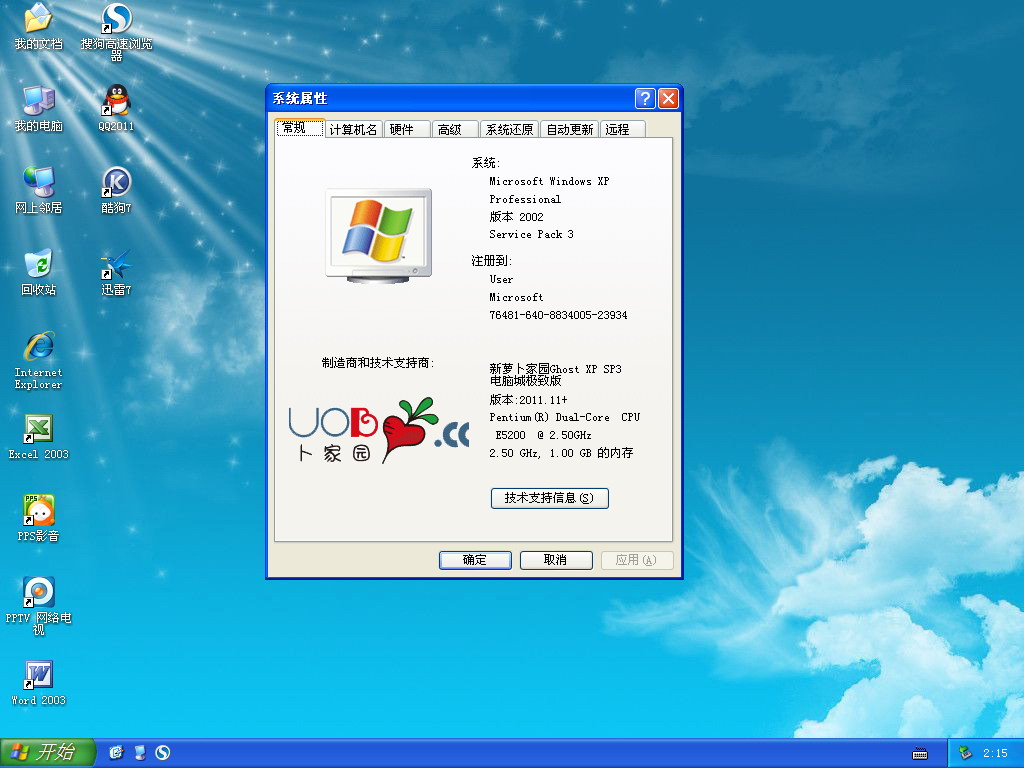Open Internet Explorer desktop icon
This screenshot has width=1024, height=768.
[x=39, y=360]
